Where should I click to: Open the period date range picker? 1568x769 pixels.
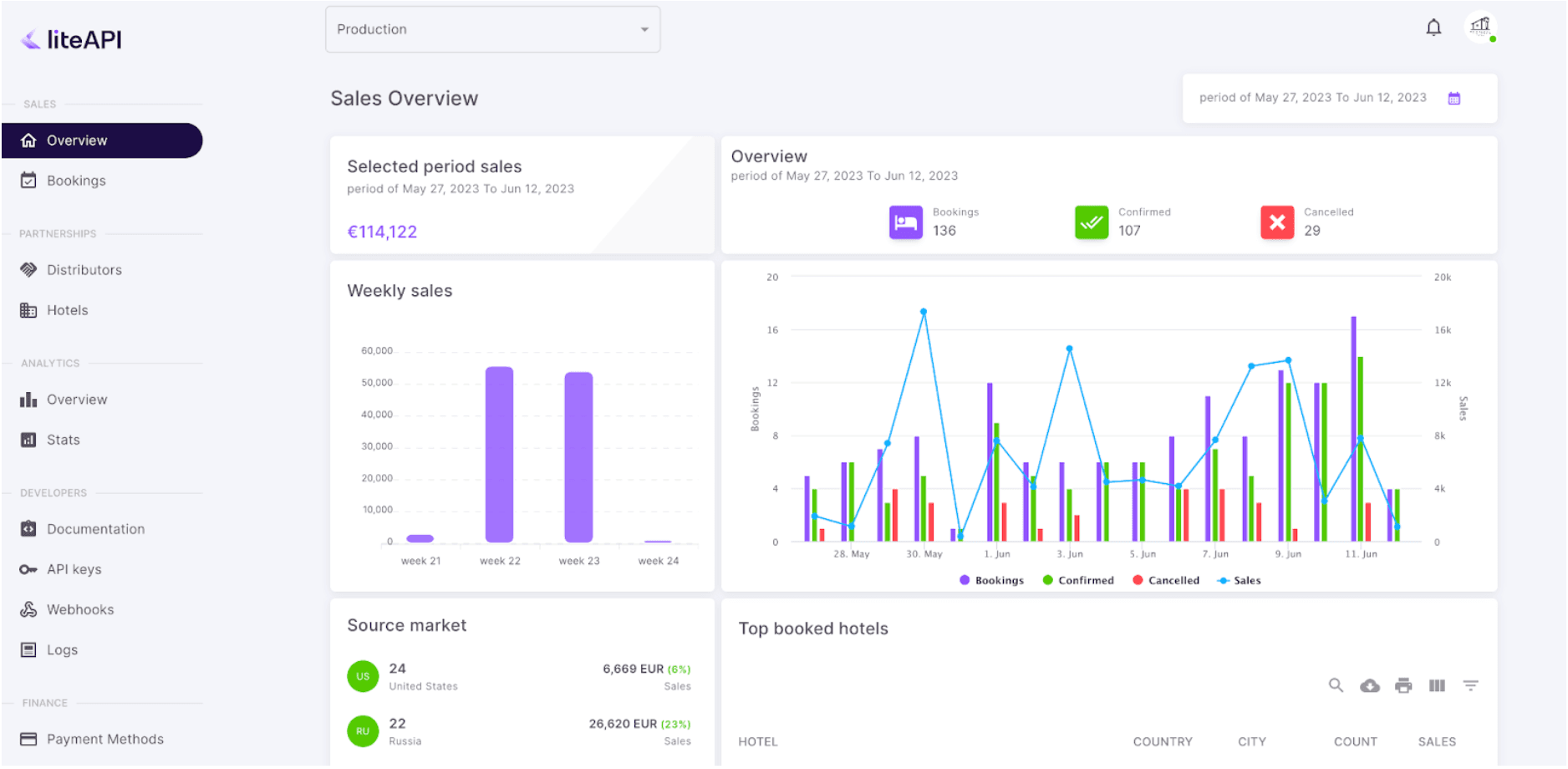coord(1312,98)
